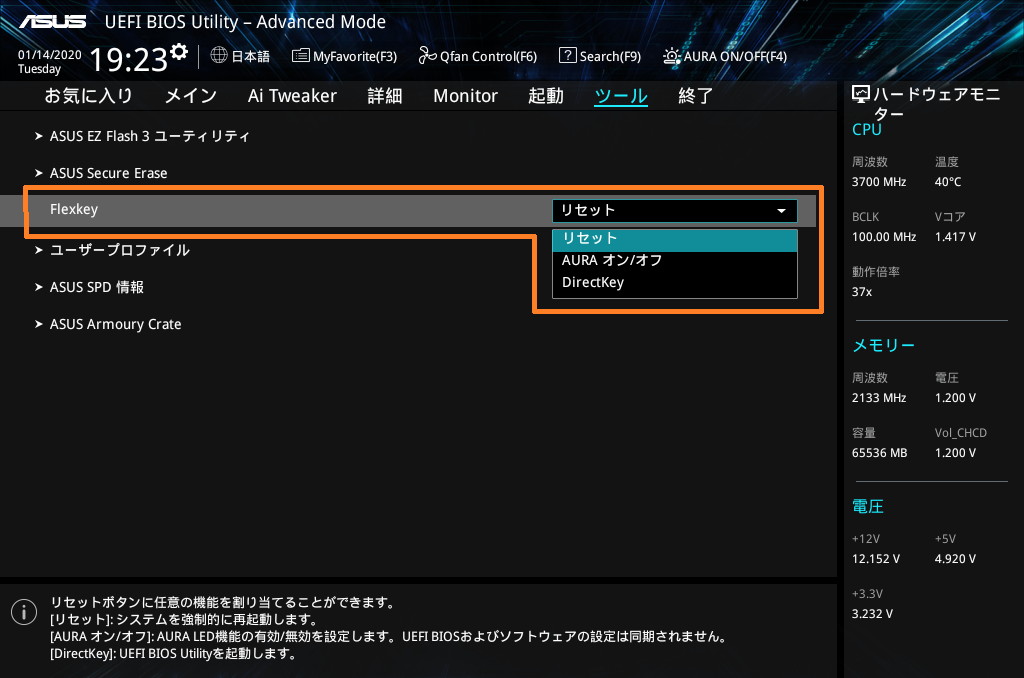
Task: Click the Flexkey dropdown arrow
Action: click(x=781, y=211)
